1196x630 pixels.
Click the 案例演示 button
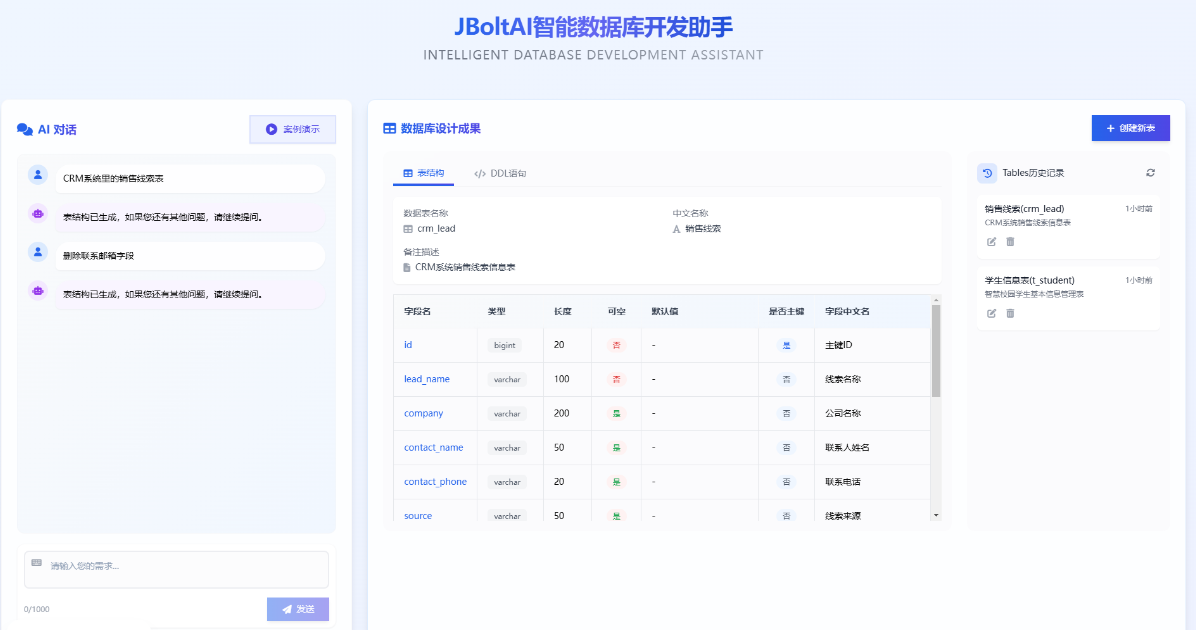pyautogui.click(x=293, y=130)
